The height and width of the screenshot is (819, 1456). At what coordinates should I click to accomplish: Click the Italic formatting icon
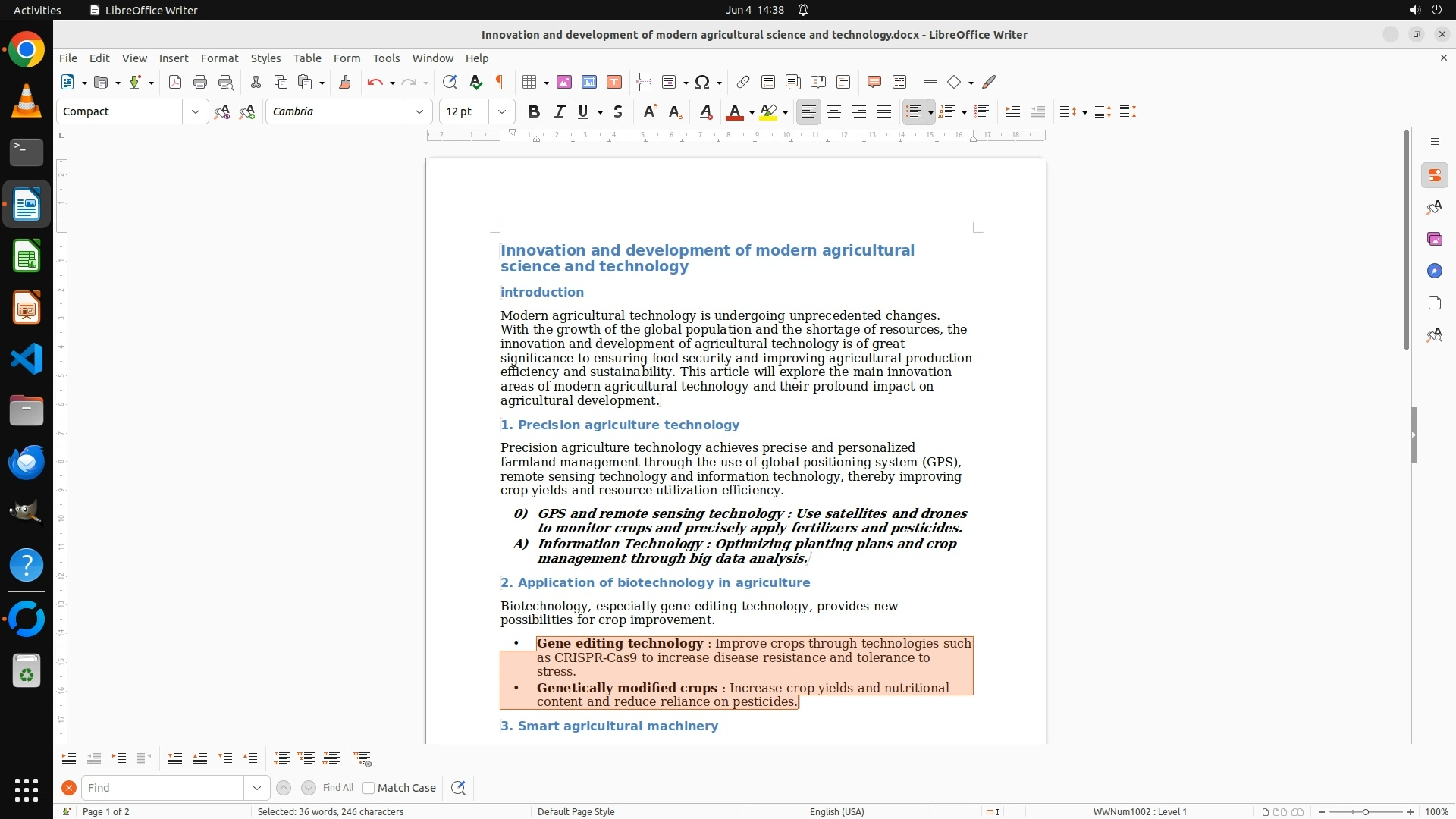tap(559, 111)
